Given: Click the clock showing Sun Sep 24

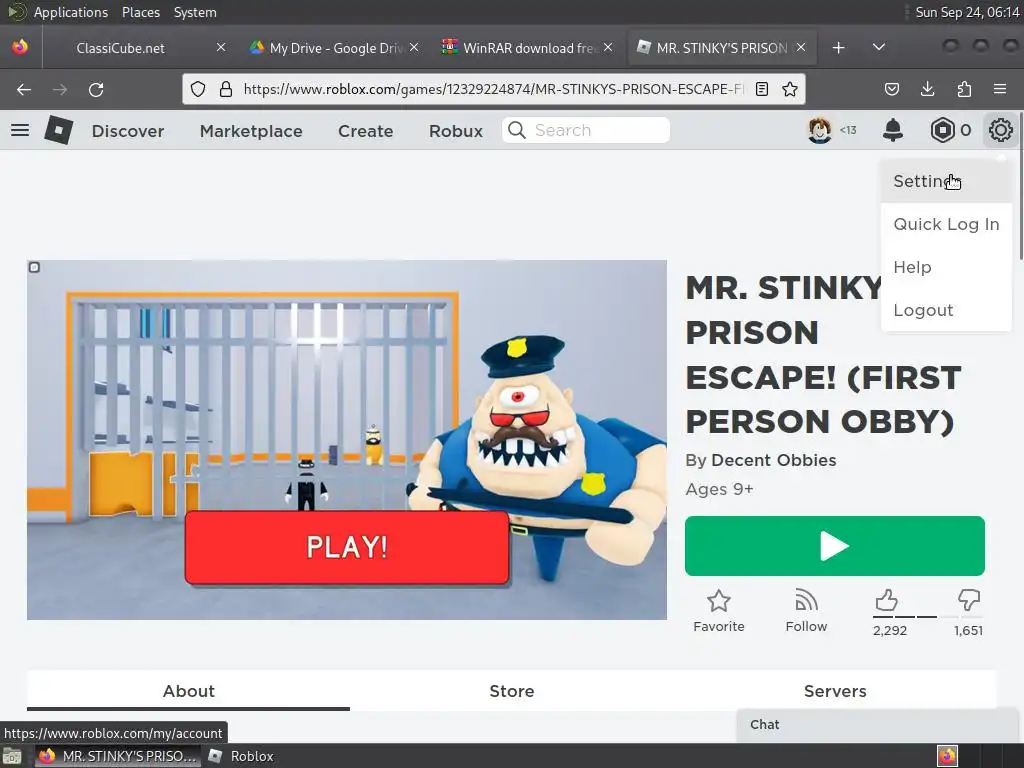Looking at the screenshot, I should [x=967, y=12].
